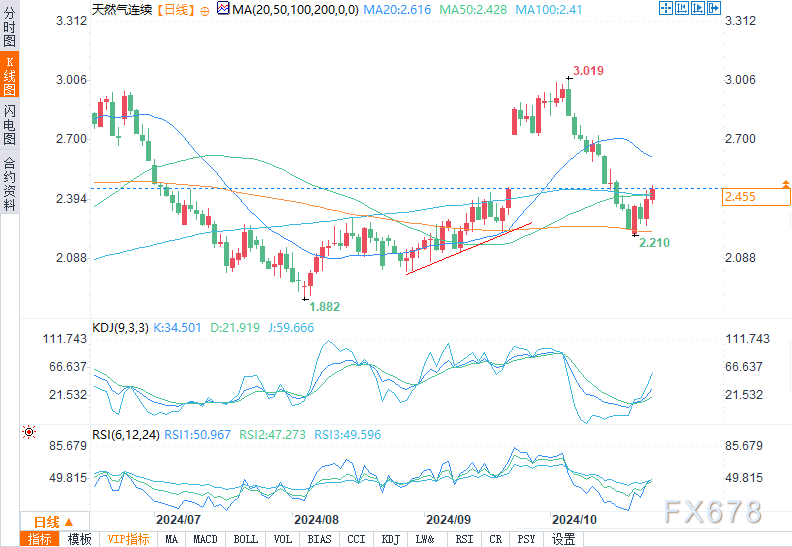The height and width of the screenshot is (547, 792).
Task: Enable the VOL indicator
Action: click(284, 539)
